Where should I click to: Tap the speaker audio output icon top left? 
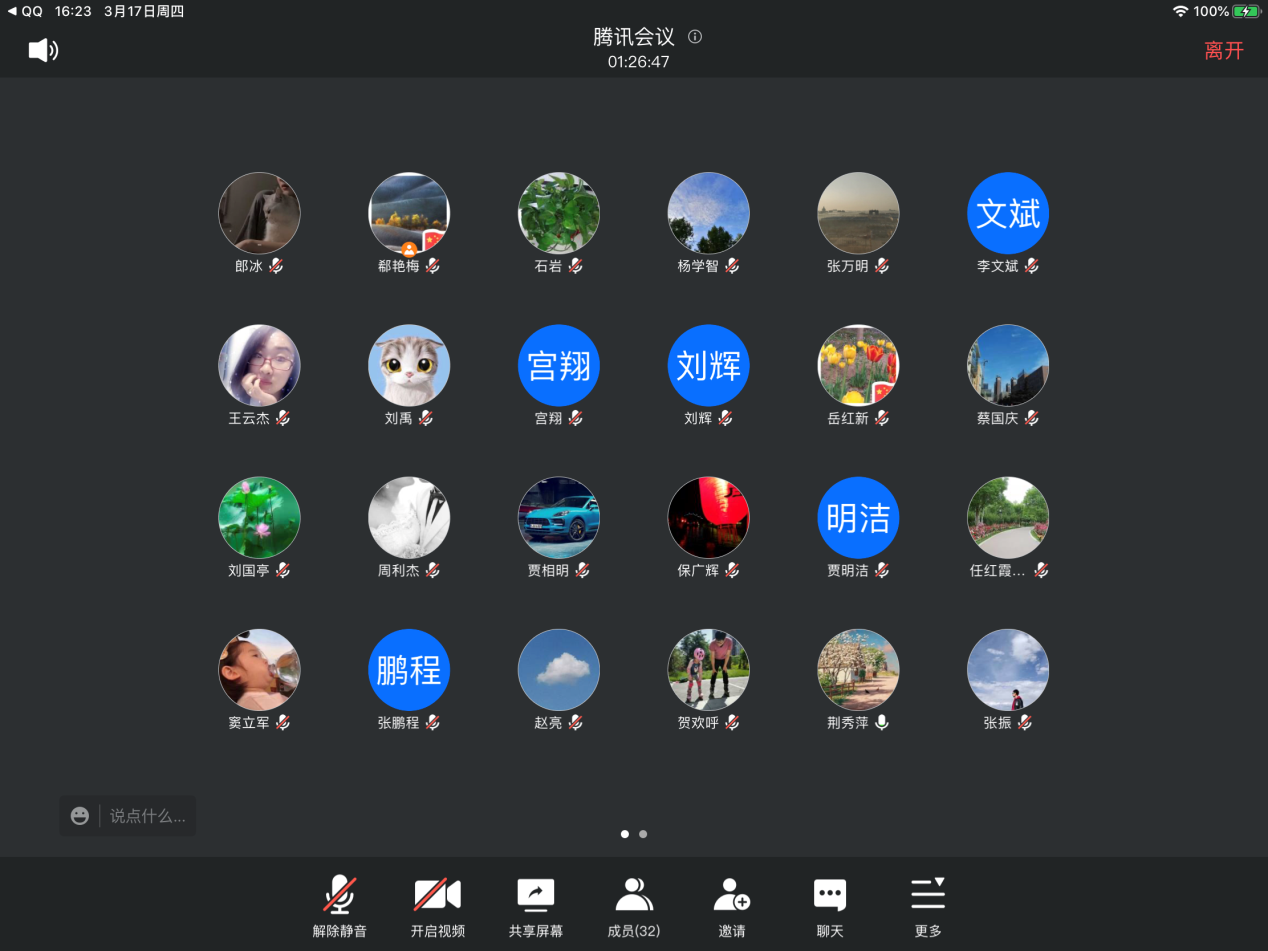[42, 50]
